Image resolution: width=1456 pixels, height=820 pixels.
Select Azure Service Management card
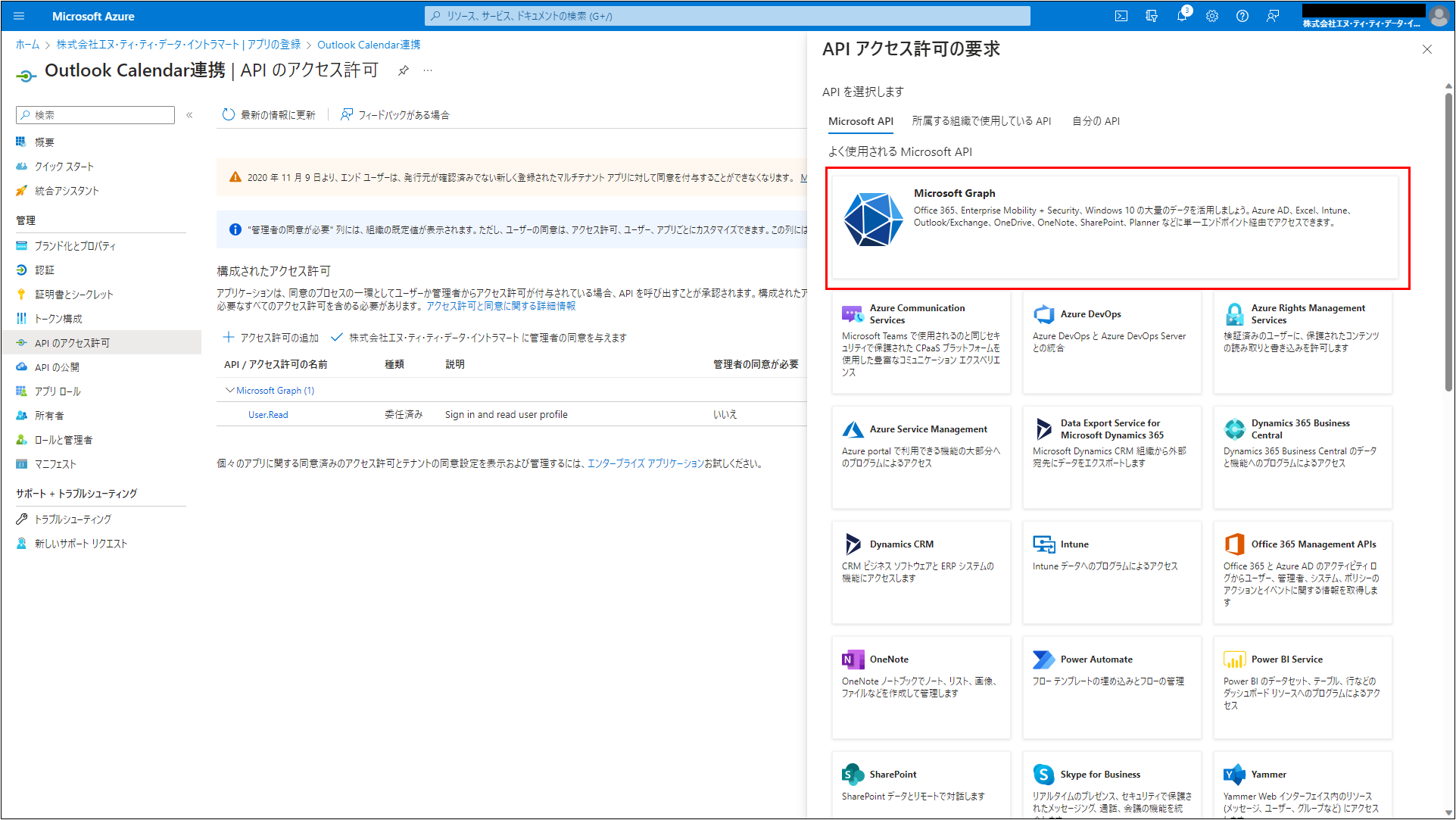(x=921, y=457)
